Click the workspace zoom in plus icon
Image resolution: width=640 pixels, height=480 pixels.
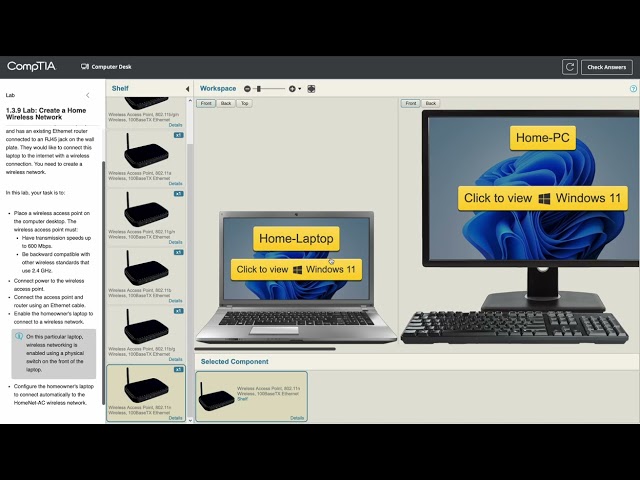(292, 89)
